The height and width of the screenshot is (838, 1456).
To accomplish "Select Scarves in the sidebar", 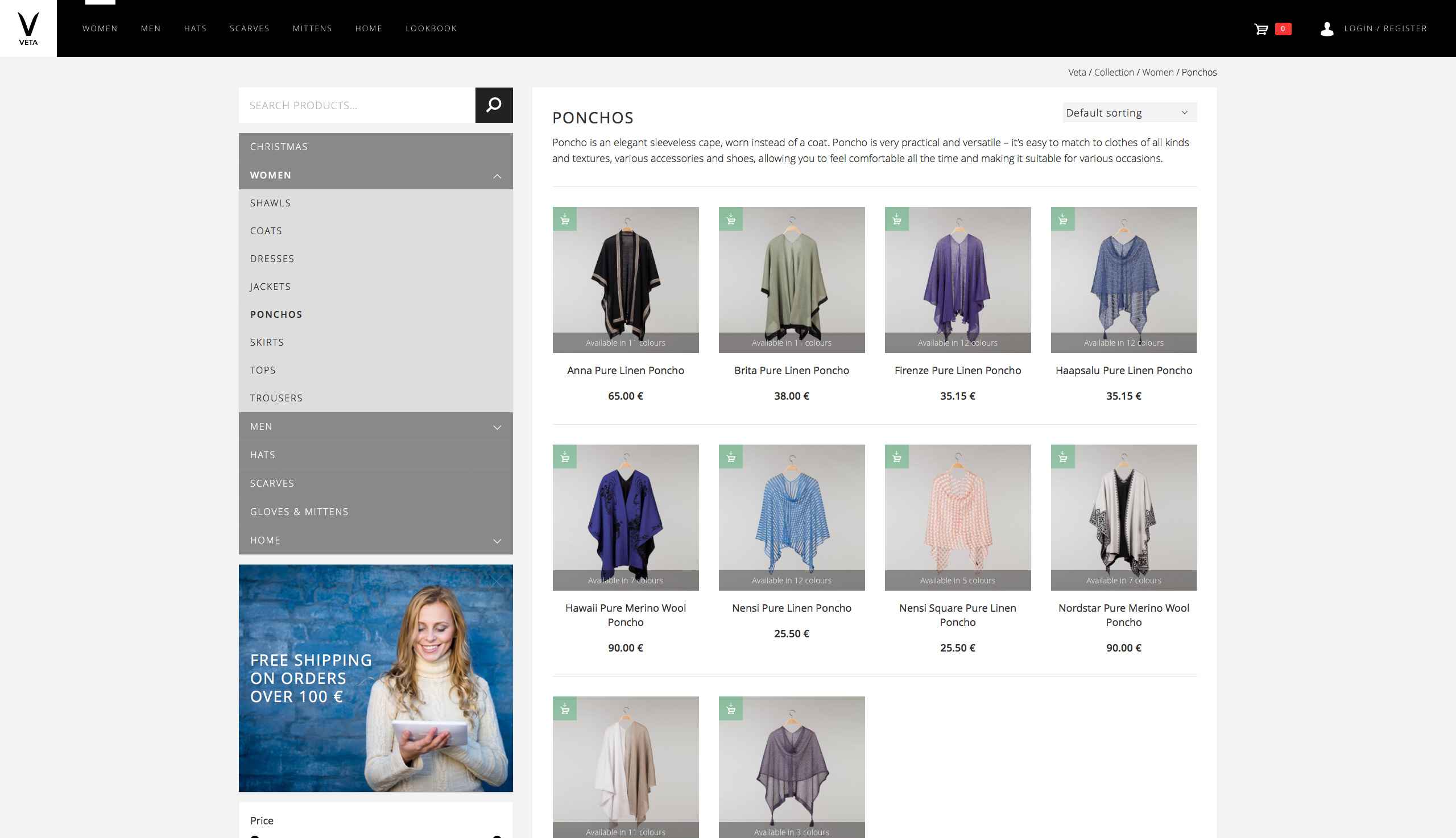I will tap(375, 483).
